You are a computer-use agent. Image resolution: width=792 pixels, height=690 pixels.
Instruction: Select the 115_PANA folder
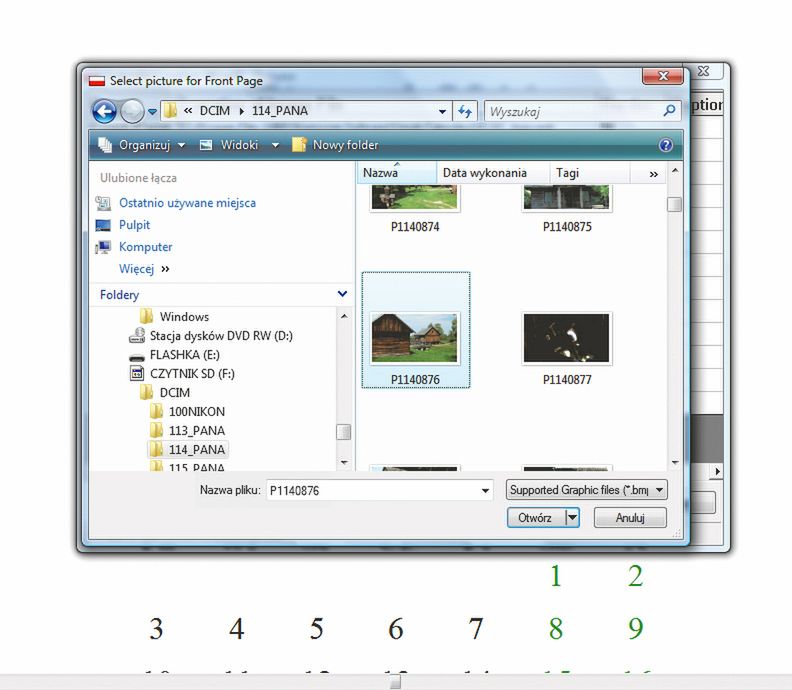pos(196,467)
